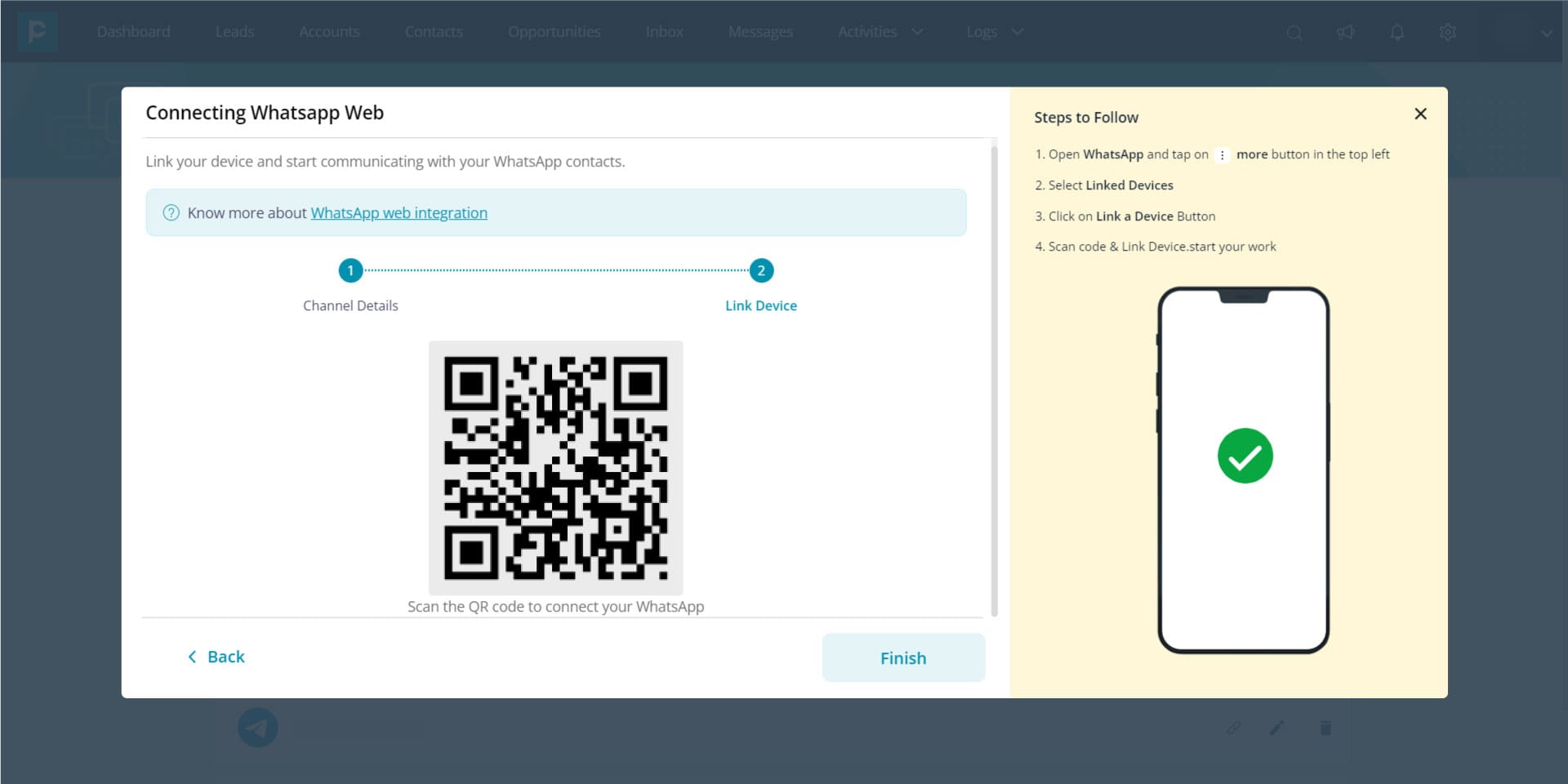
Task: Click the phone illustration with green checkmark
Action: coord(1244,470)
